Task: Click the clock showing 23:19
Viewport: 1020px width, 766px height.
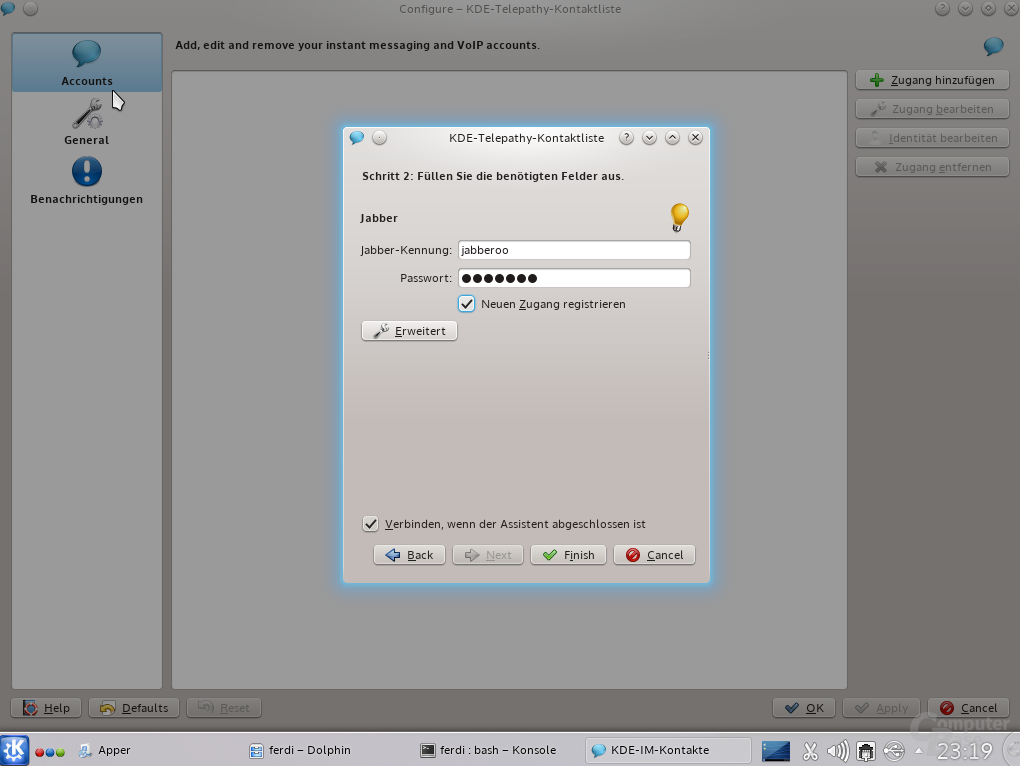Action: click(x=965, y=751)
